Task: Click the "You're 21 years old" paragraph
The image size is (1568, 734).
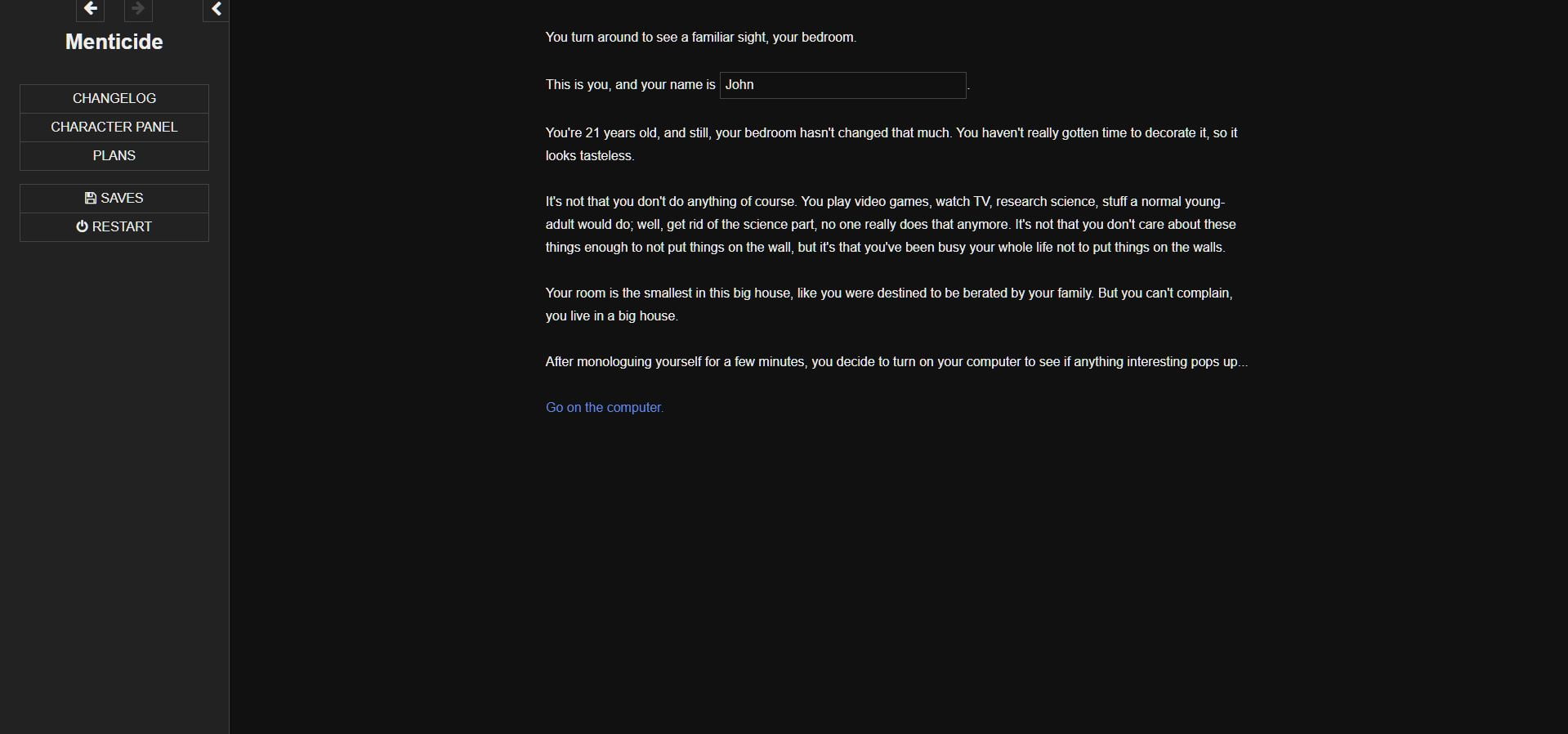Action: tap(891, 133)
